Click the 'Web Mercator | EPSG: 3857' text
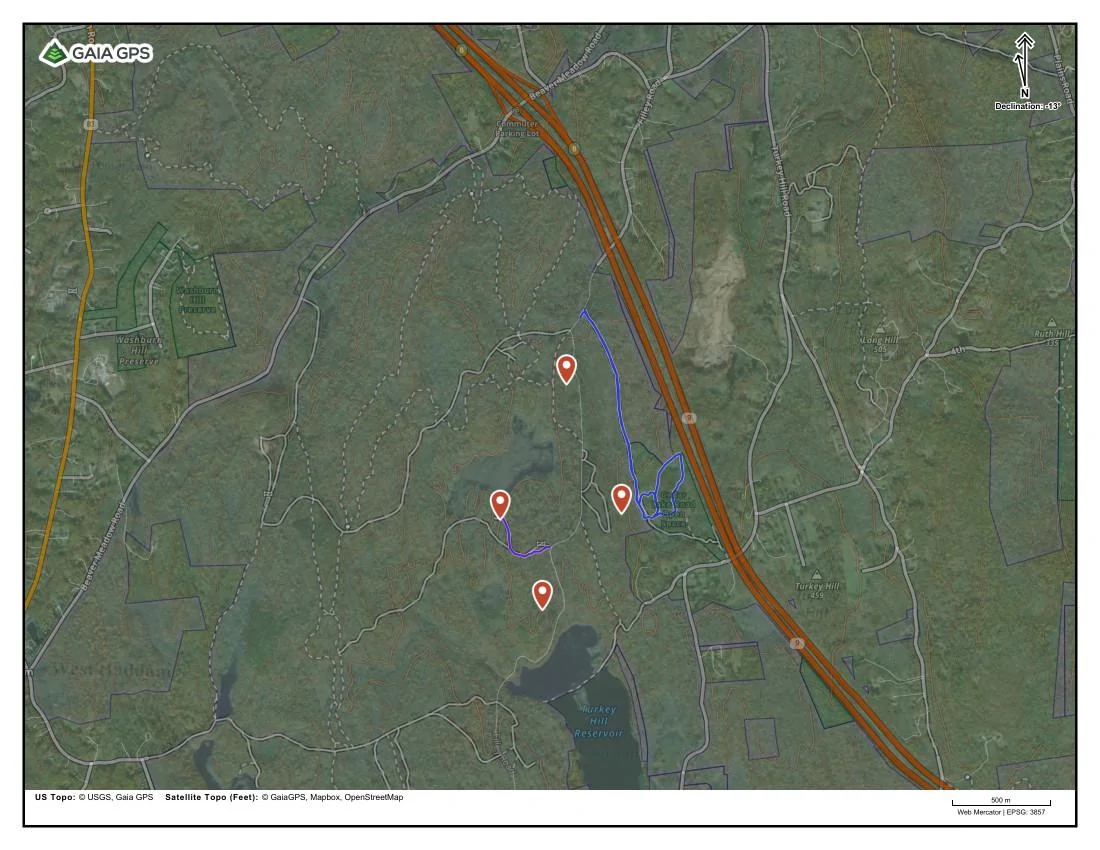Screen dimensions: 1100x850 (x=1001, y=812)
